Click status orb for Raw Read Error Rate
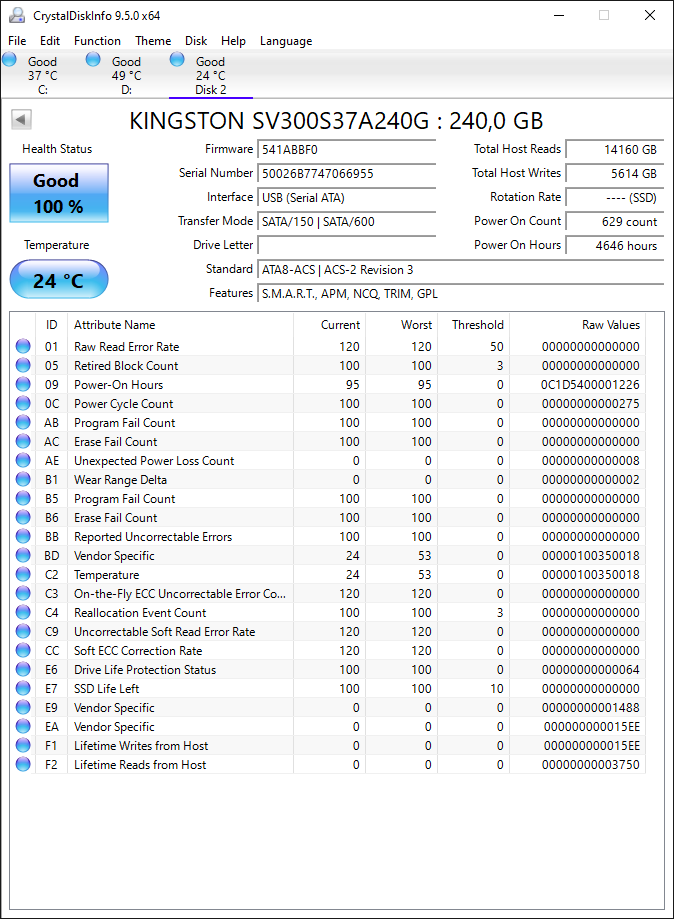 23,346
